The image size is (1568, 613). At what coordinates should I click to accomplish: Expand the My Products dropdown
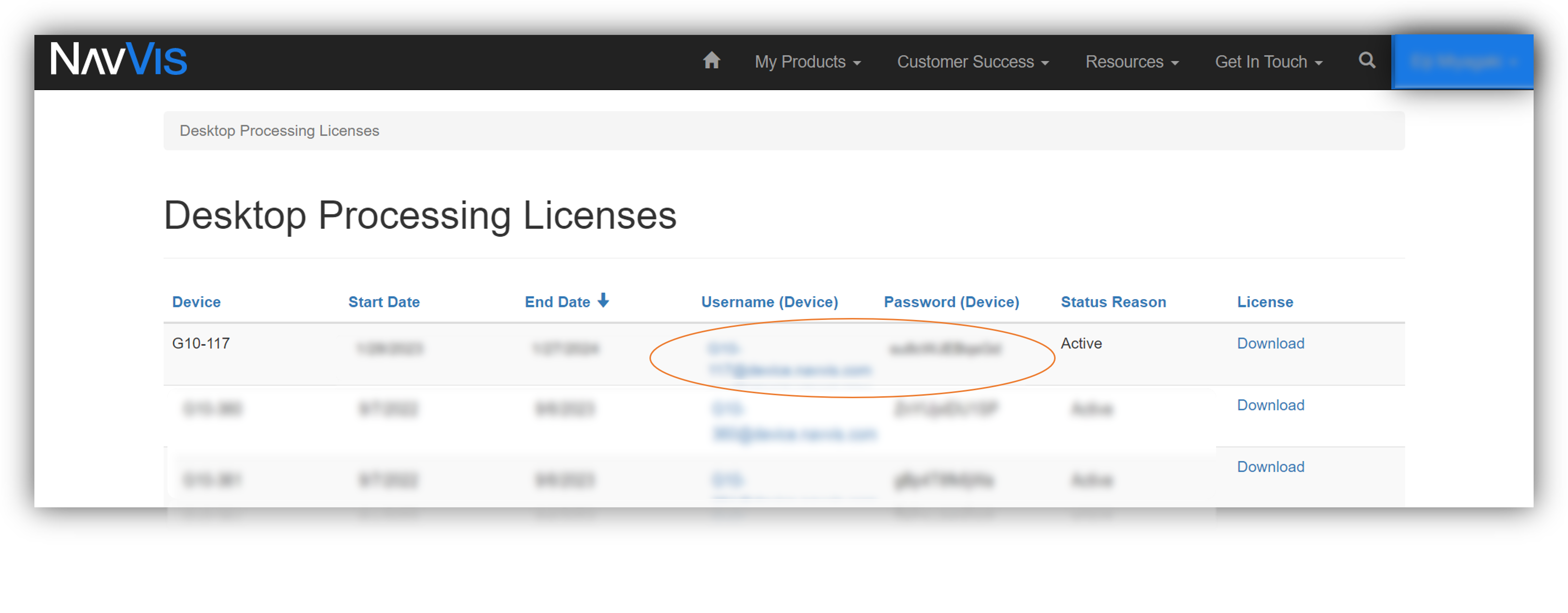pyautogui.click(x=808, y=62)
